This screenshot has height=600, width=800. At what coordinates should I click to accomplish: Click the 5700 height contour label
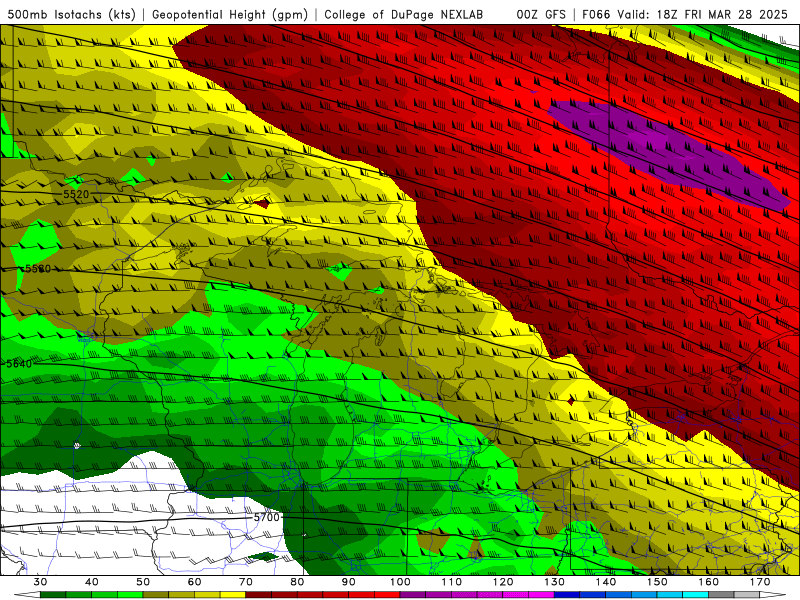point(267,517)
